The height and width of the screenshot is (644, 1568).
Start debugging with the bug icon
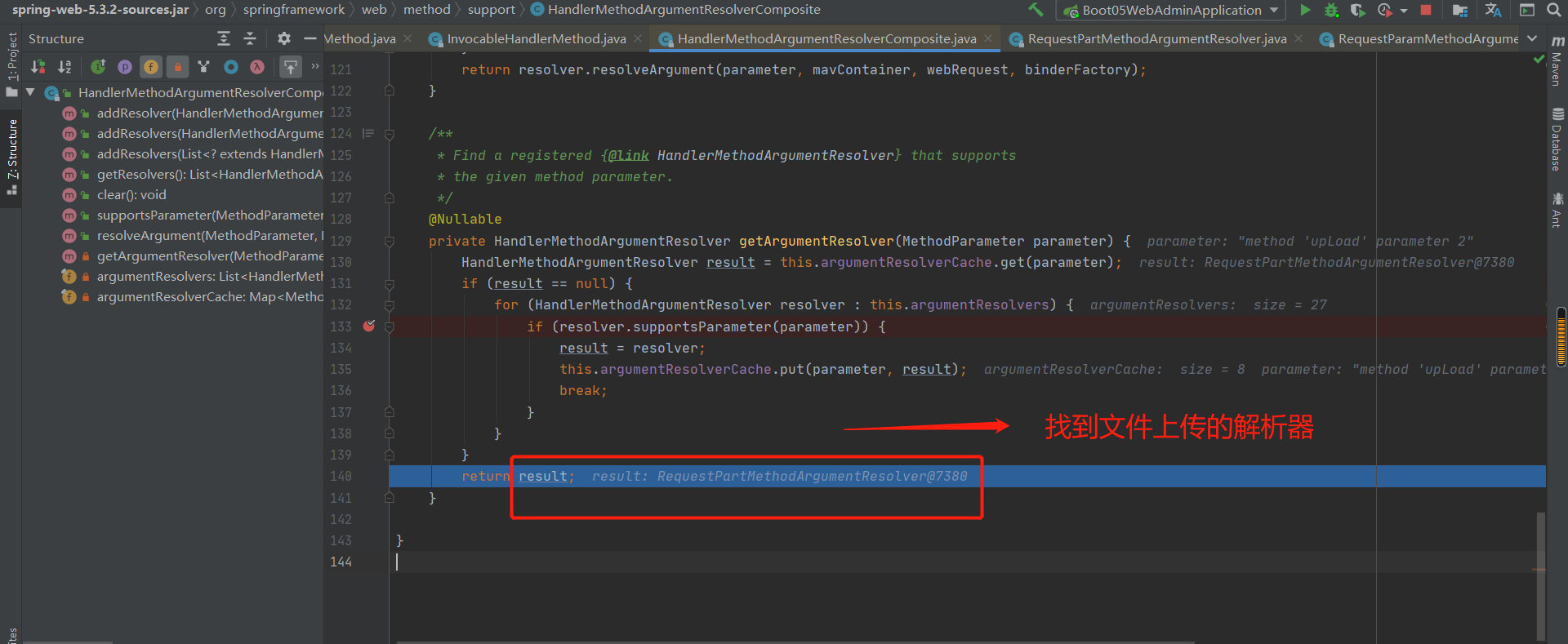[x=1331, y=10]
